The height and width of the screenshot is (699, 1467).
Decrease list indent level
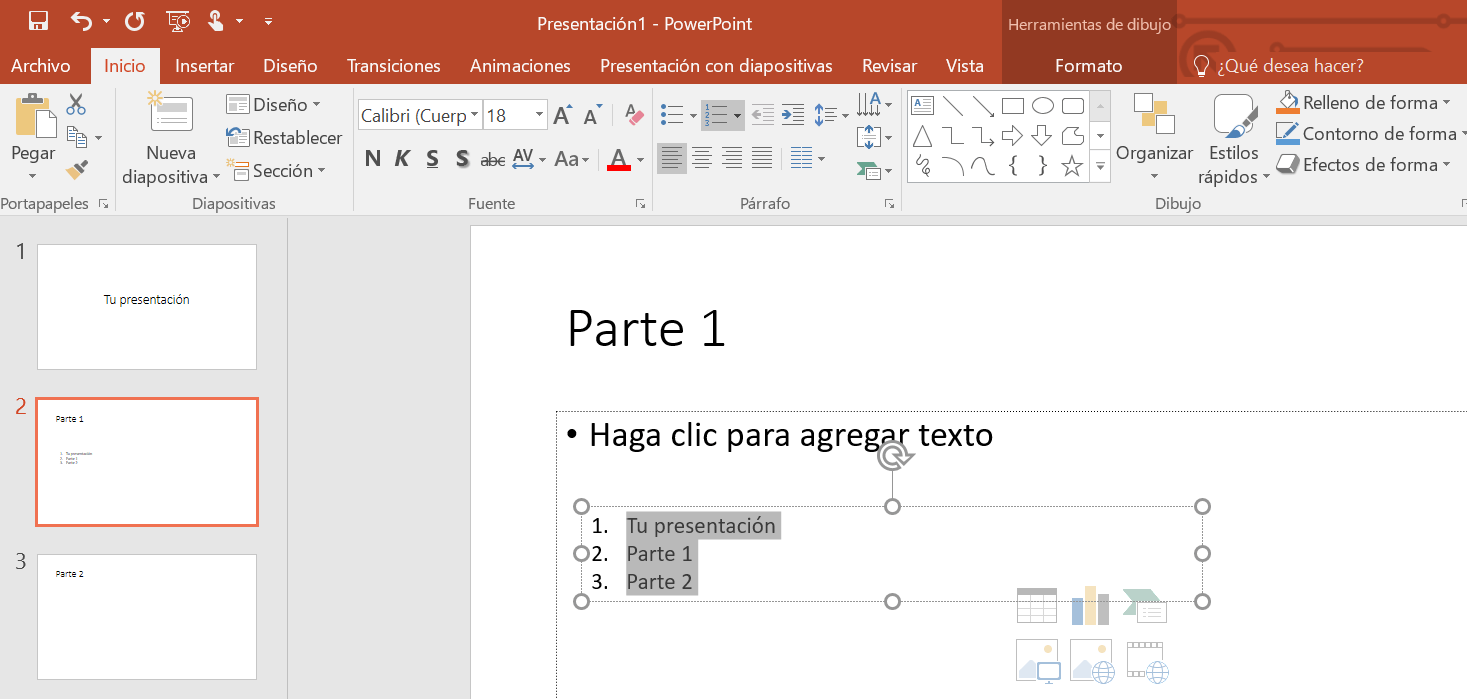(762, 115)
